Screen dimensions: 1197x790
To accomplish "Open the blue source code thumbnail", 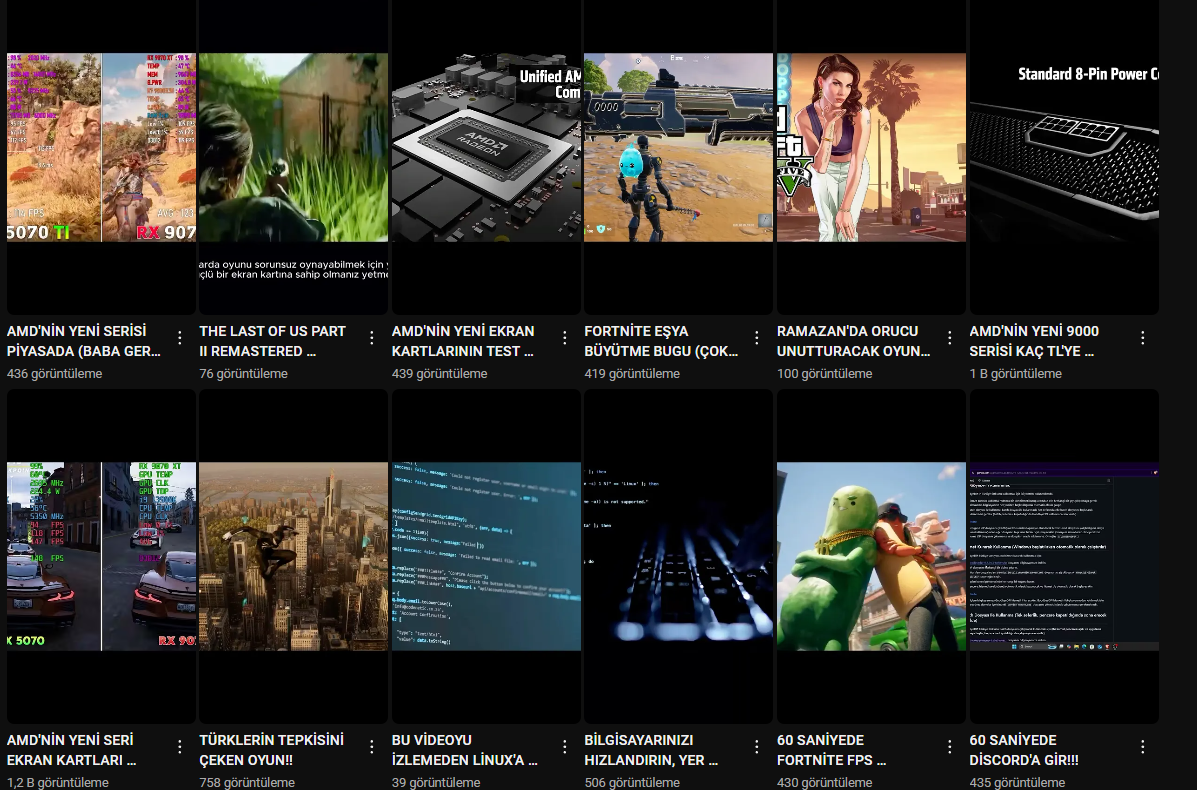I will (x=486, y=556).
